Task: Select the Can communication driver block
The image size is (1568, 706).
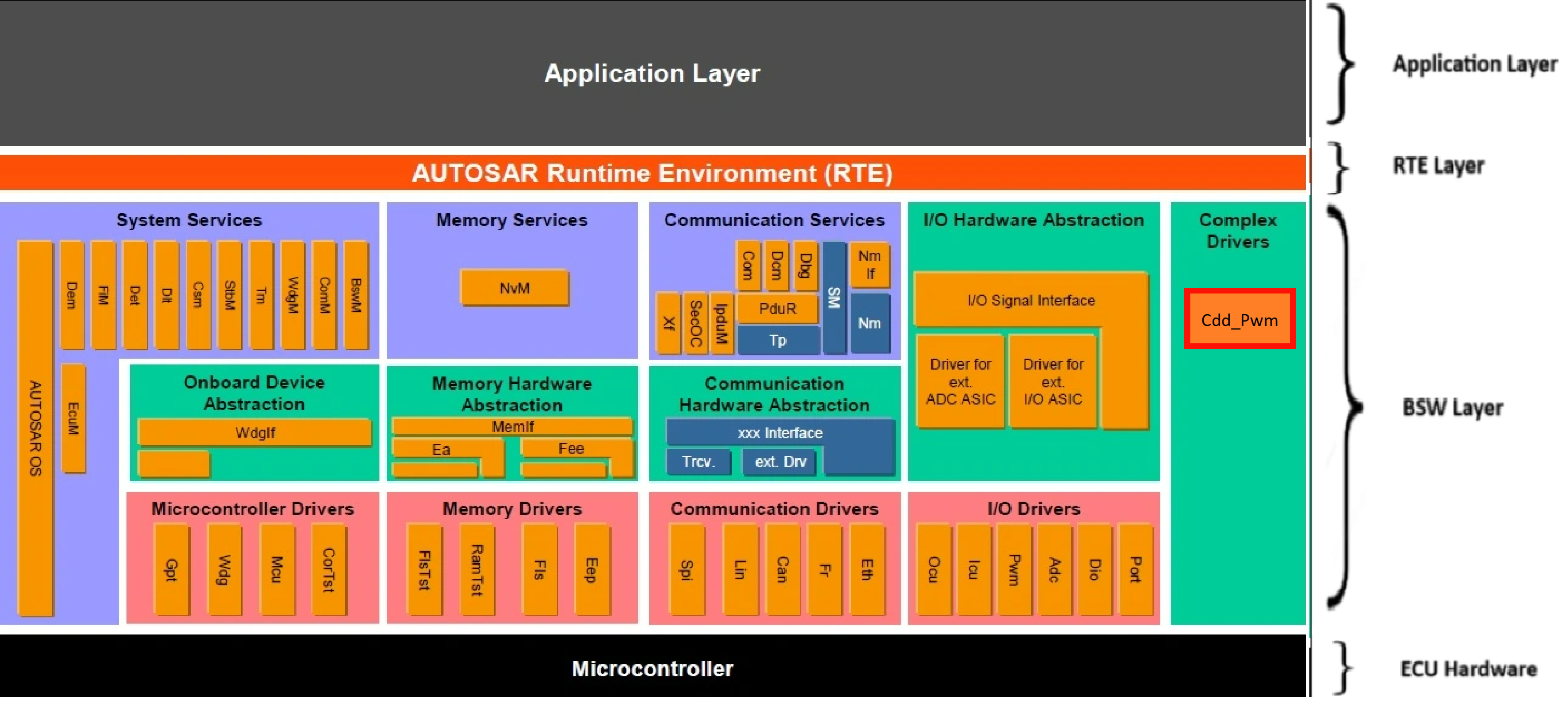Action: 782,569
